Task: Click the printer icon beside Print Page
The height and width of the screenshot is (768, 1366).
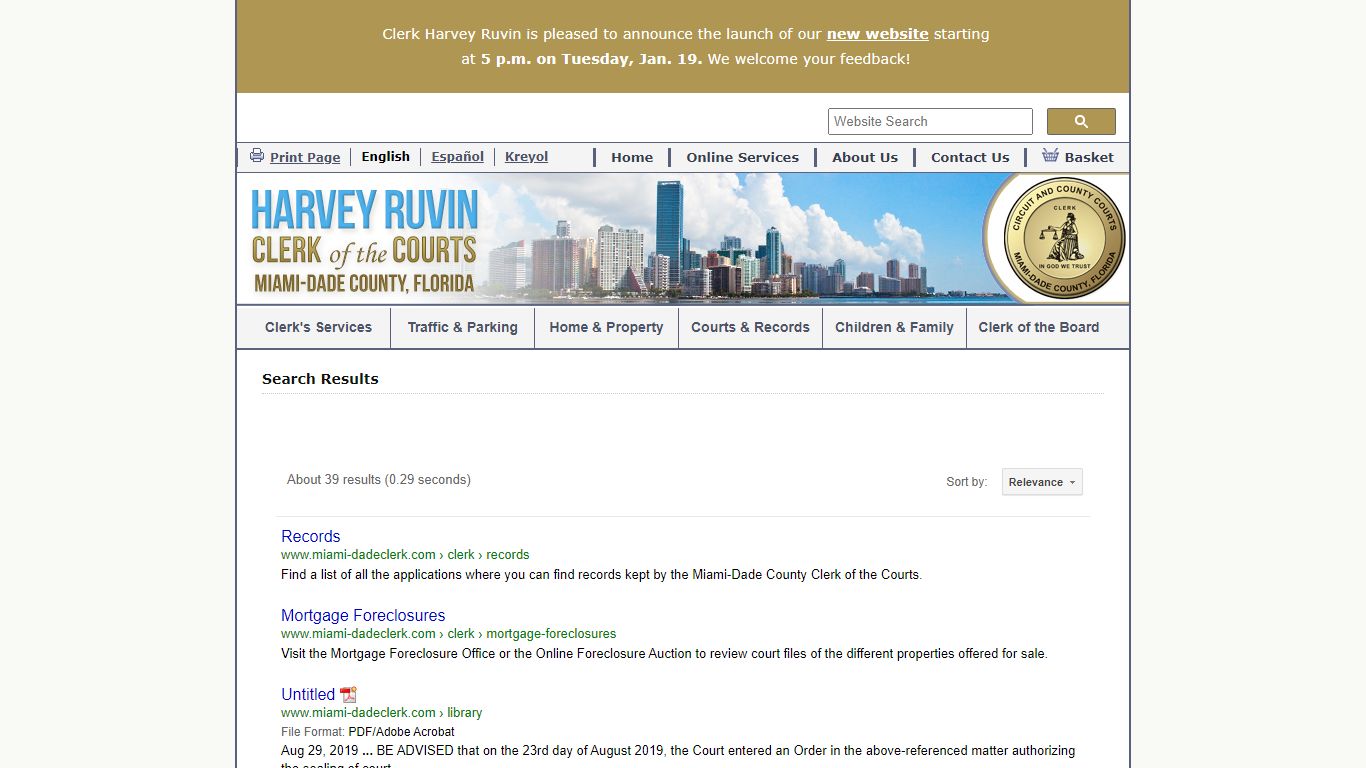Action: [x=257, y=155]
